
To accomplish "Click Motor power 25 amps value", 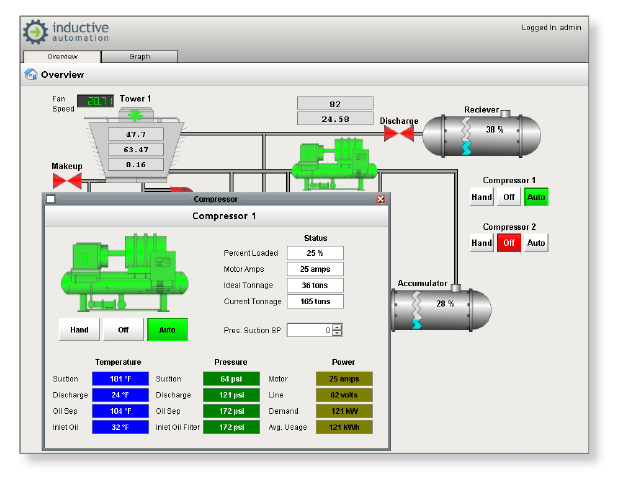I will 344,379.
